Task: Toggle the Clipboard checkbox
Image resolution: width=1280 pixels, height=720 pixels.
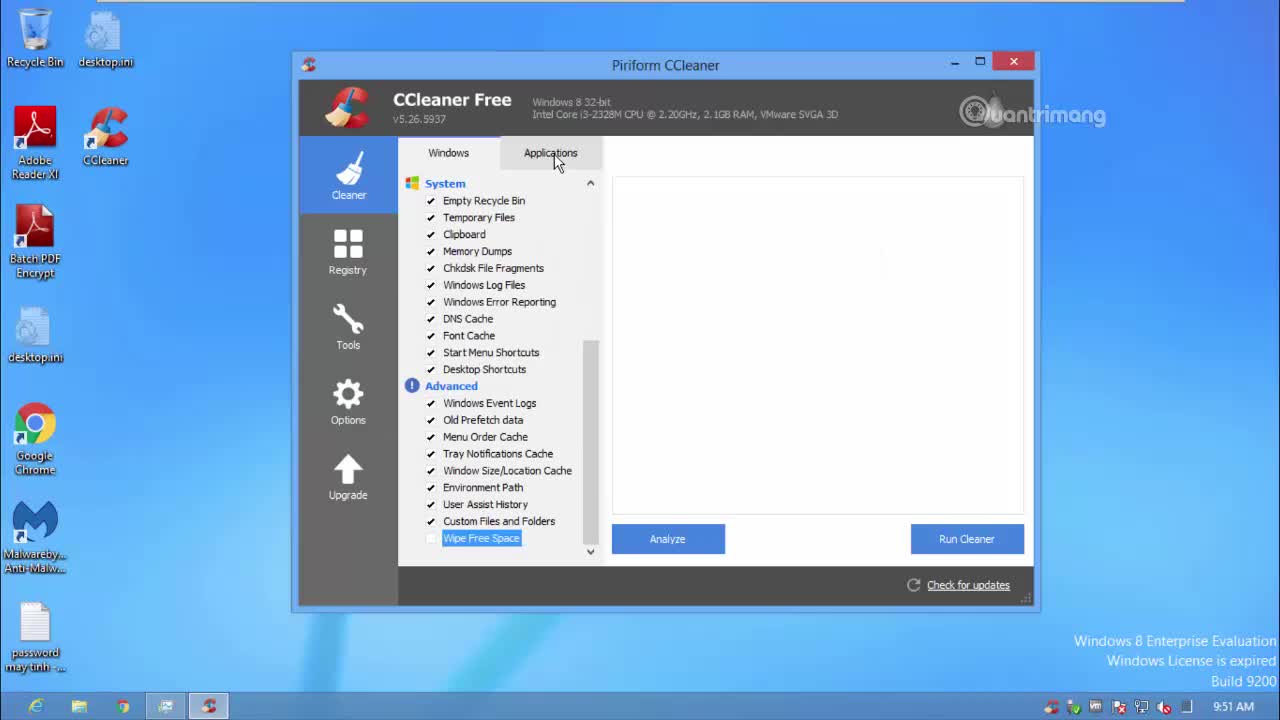Action: pyautogui.click(x=431, y=235)
